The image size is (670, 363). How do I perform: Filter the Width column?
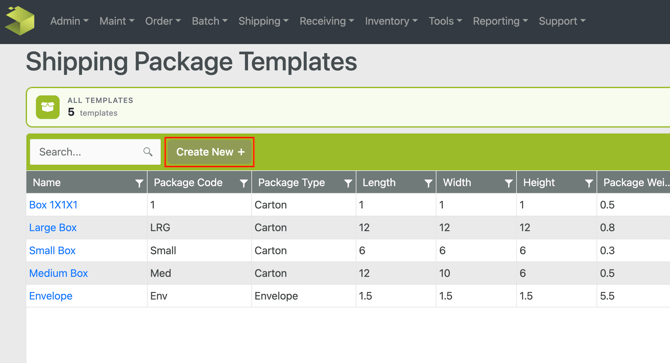click(508, 183)
